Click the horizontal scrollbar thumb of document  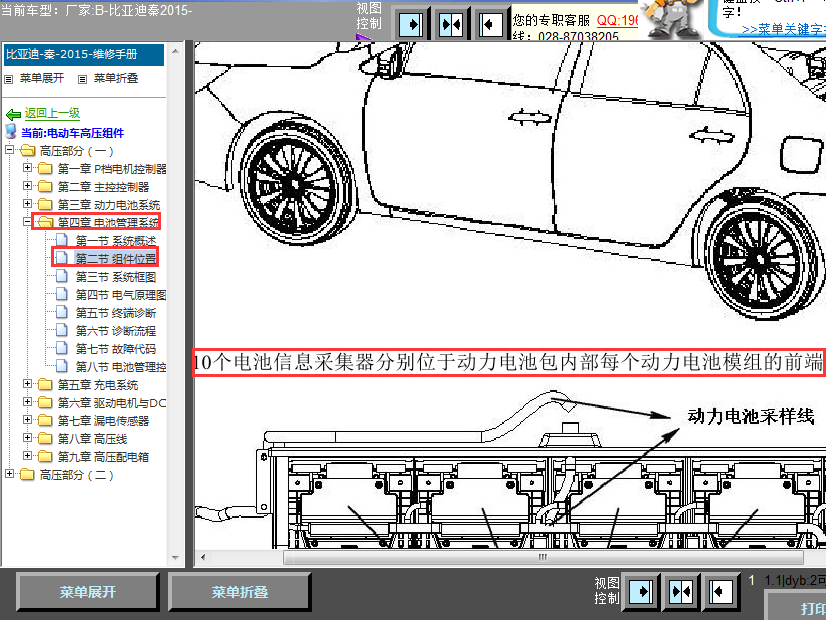pyautogui.click(x=543, y=557)
